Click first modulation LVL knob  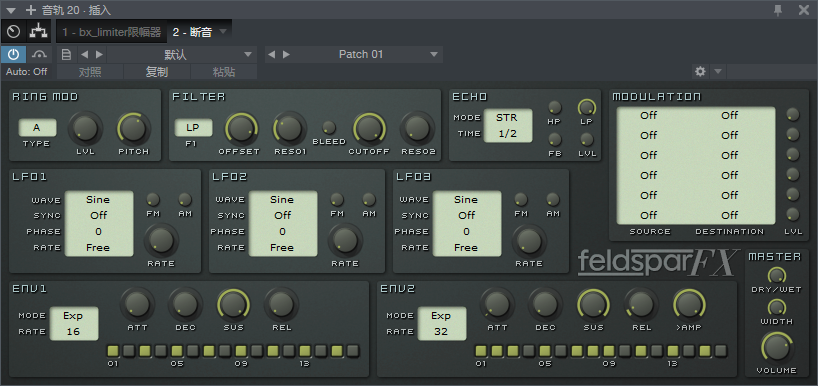(792, 115)
